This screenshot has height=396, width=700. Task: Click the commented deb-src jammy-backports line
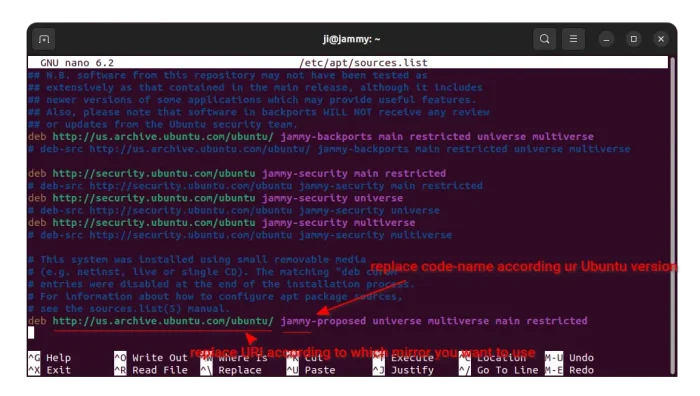tap(329, 149)
